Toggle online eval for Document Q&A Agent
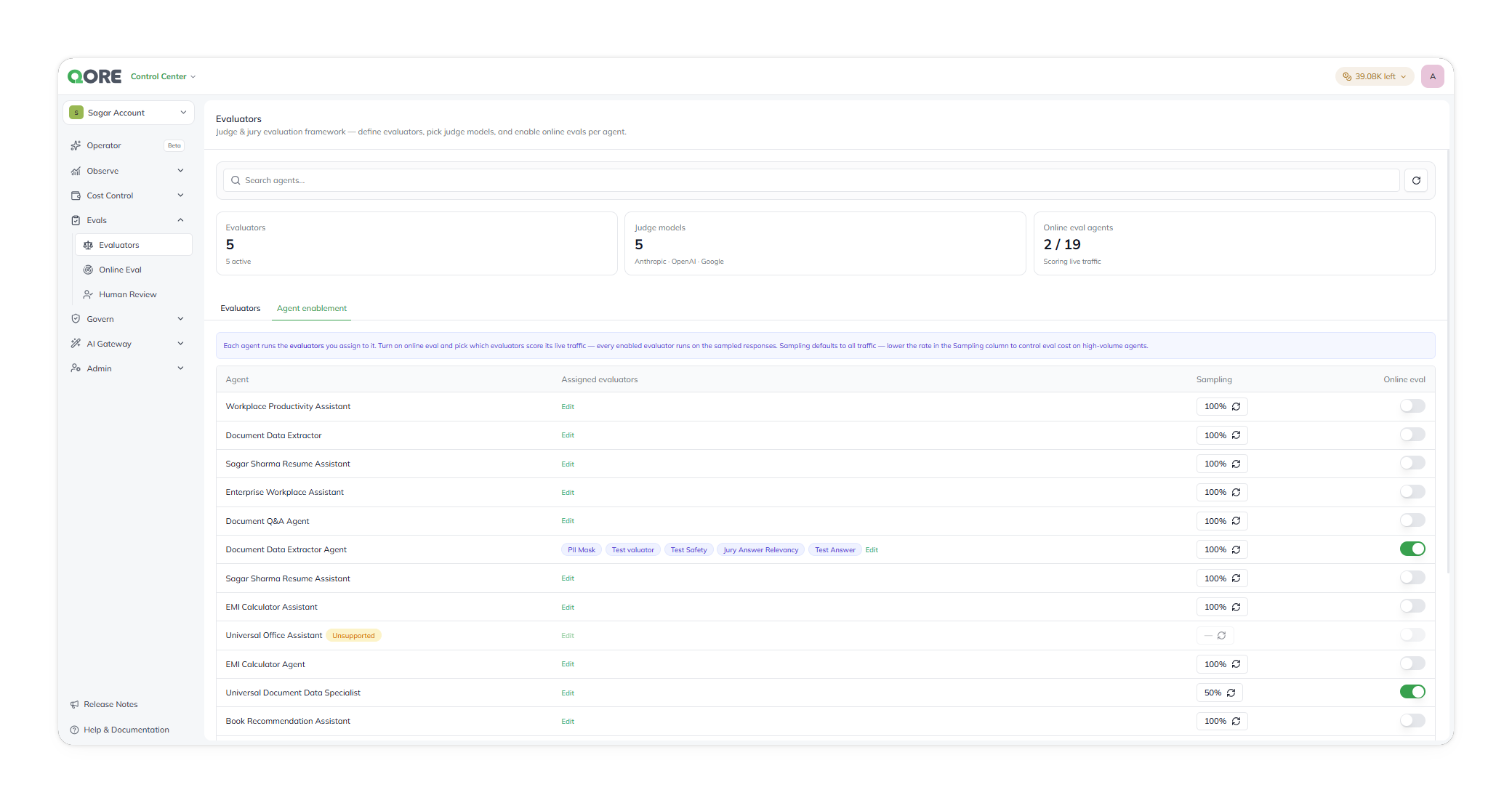 coord(1412,520)
